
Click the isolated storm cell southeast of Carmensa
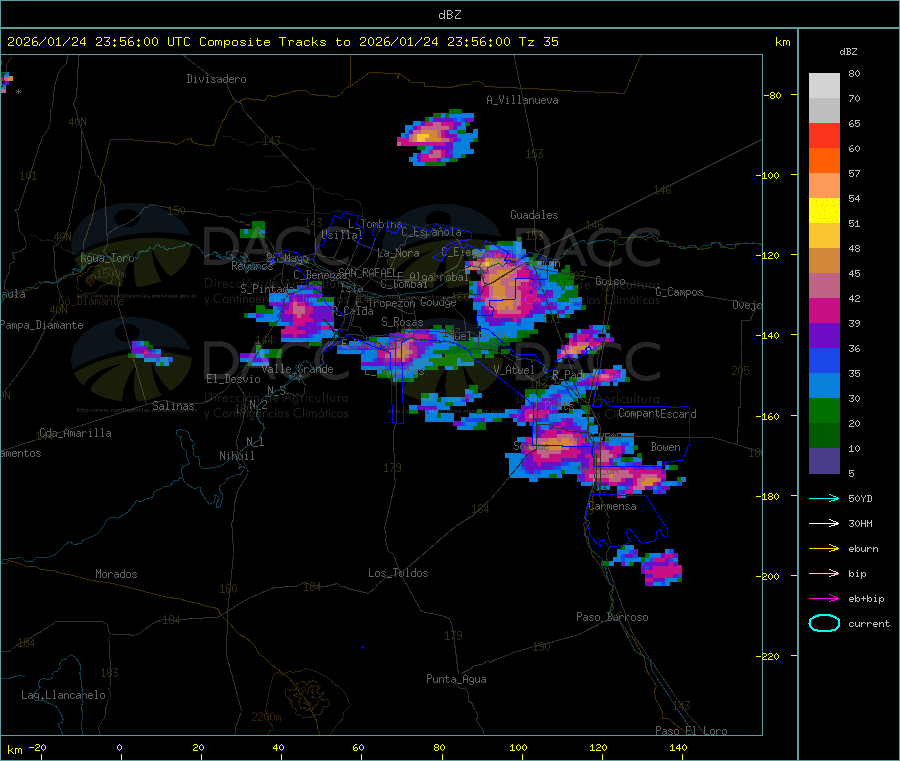click(x=661, y=568)
